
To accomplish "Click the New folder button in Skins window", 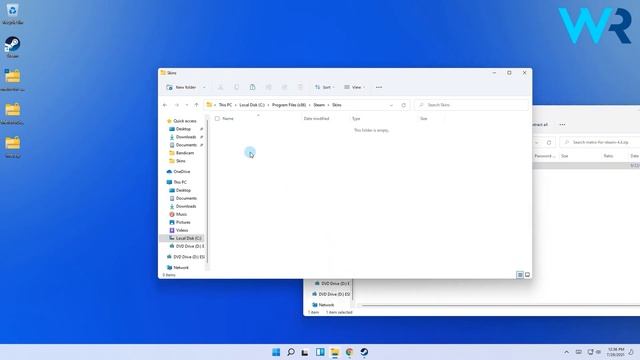I will click(181, 87).
